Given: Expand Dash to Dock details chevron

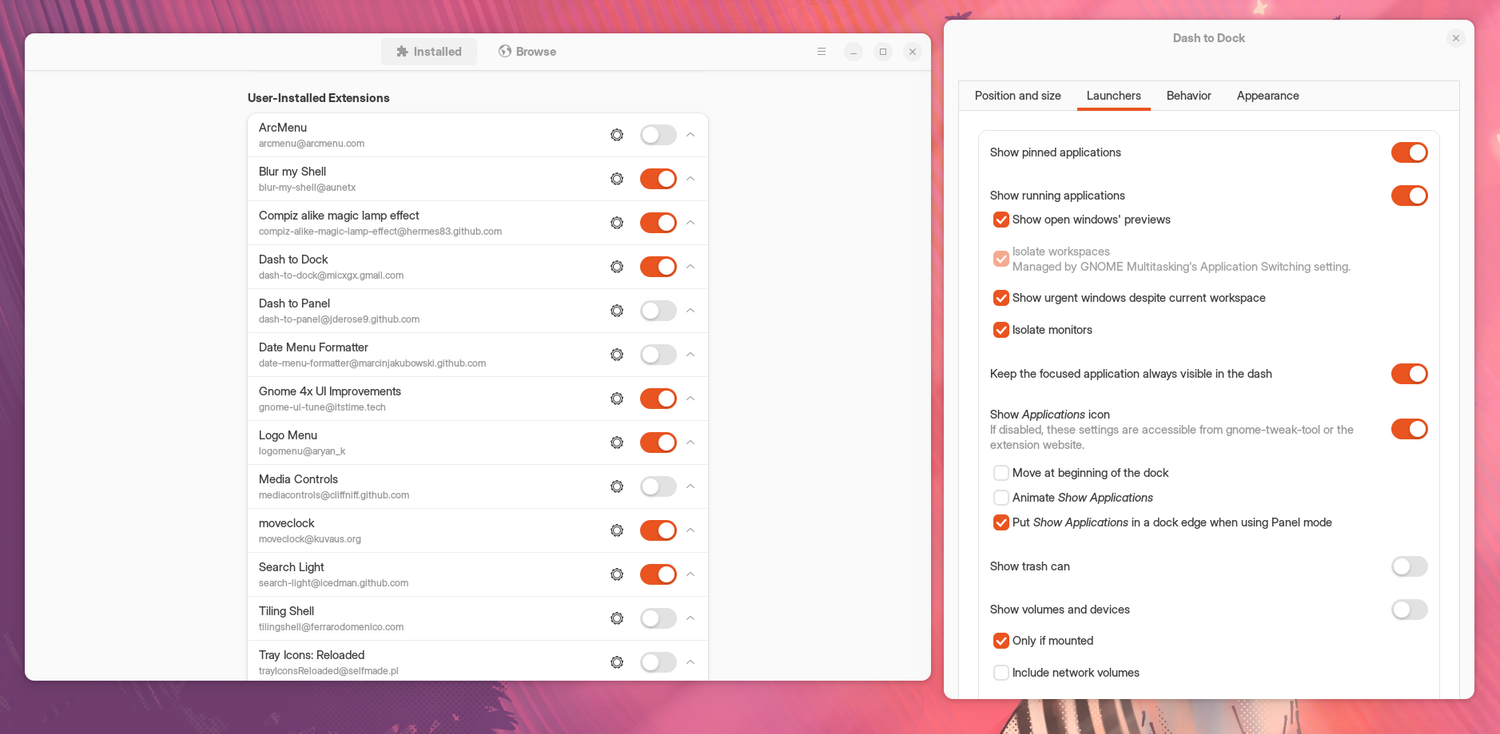Looking at the screenshot, I should click(690, 267).
